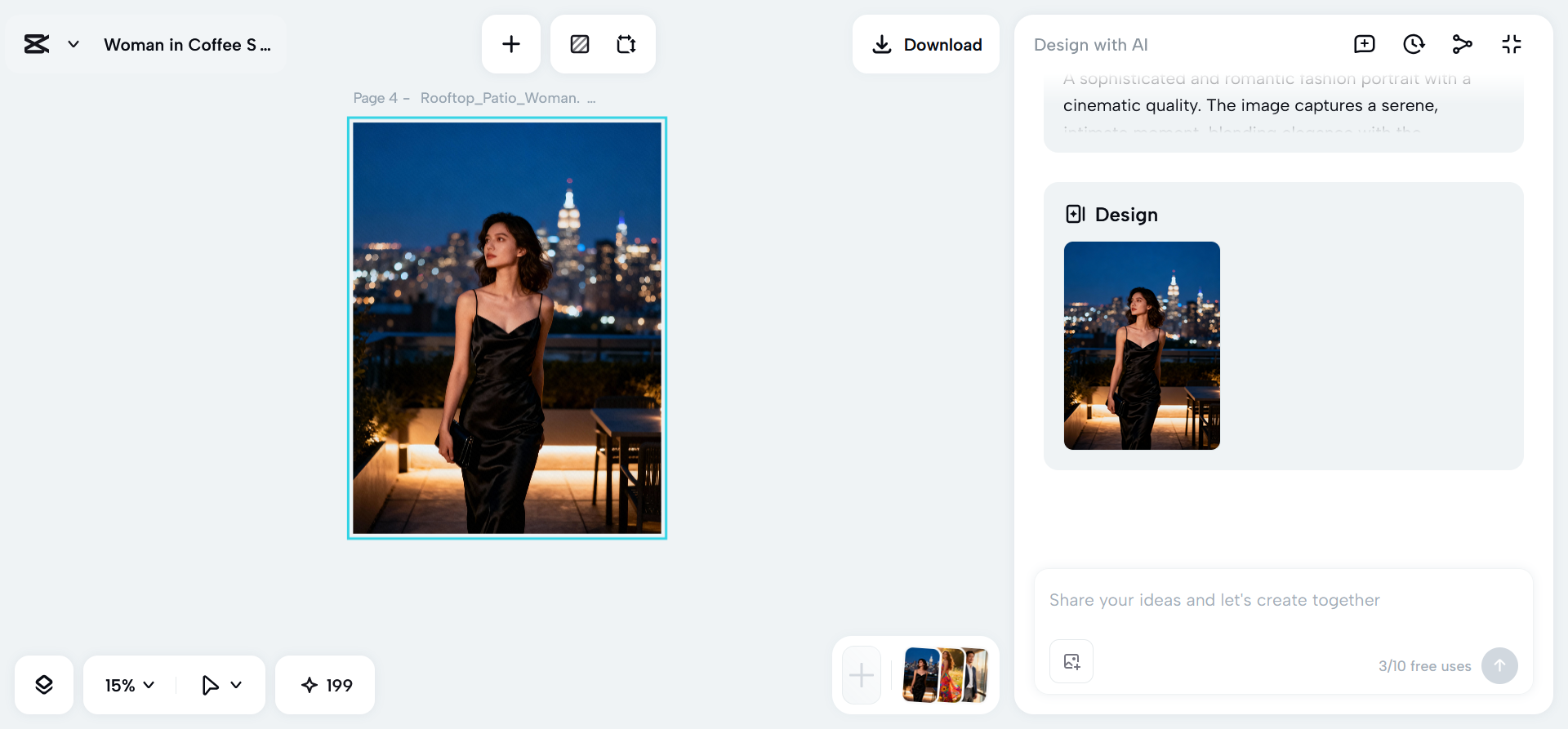
Task: Rename the project title Woman in Coffee S...
Action: (x=187, y=45)
